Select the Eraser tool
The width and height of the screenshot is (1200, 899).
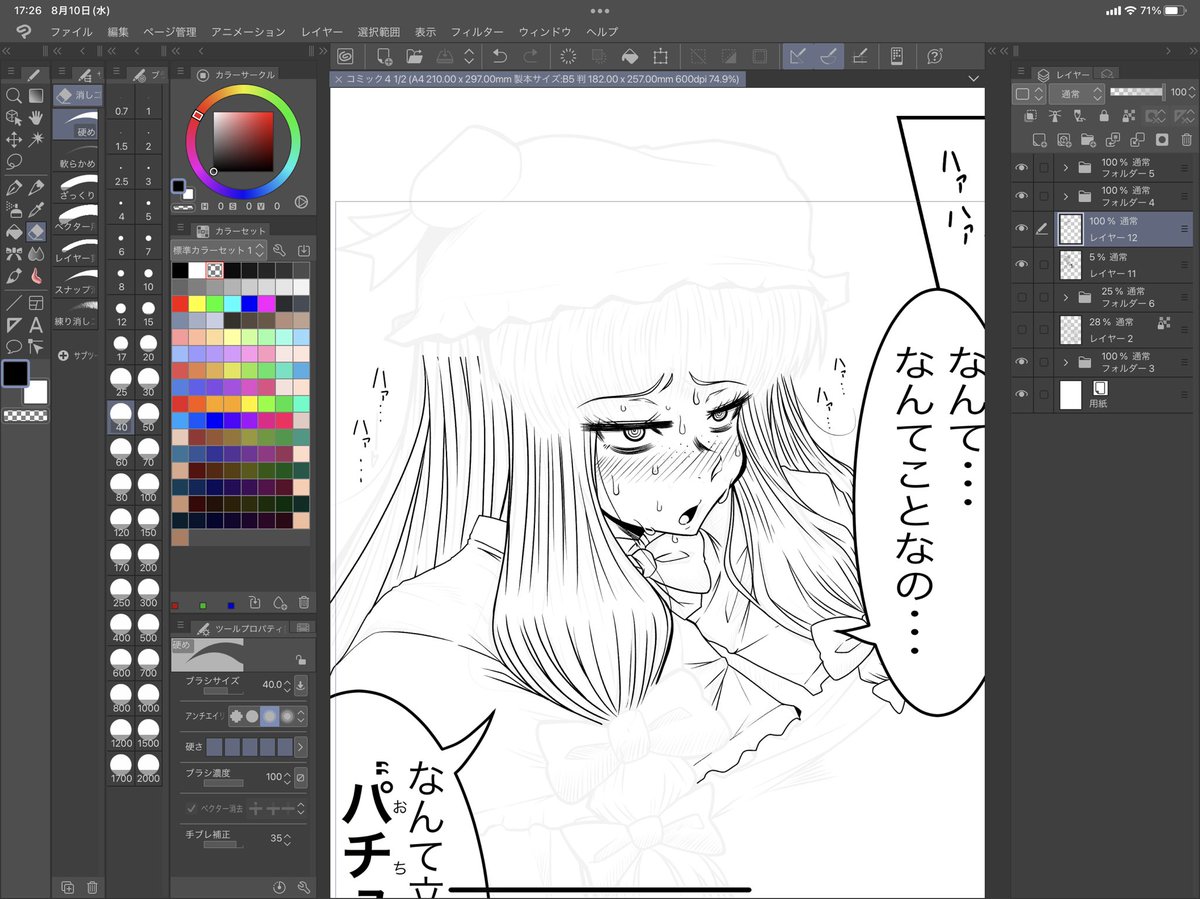tap(35, 230)
